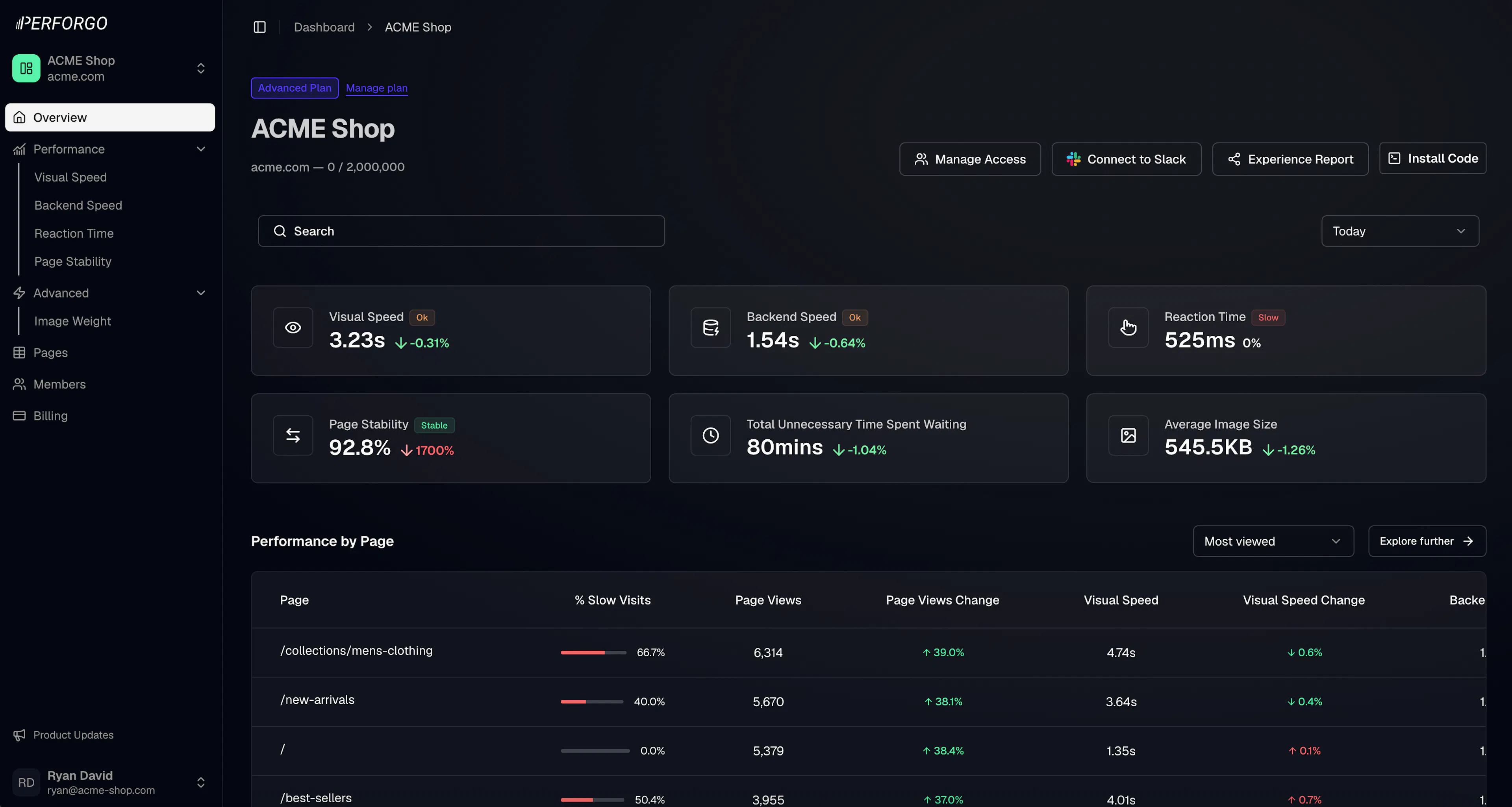Image resolution: width=1512 pixels, height=807 pixels.
Task: Follow the Manage plan link
Action: pos(377,88)
